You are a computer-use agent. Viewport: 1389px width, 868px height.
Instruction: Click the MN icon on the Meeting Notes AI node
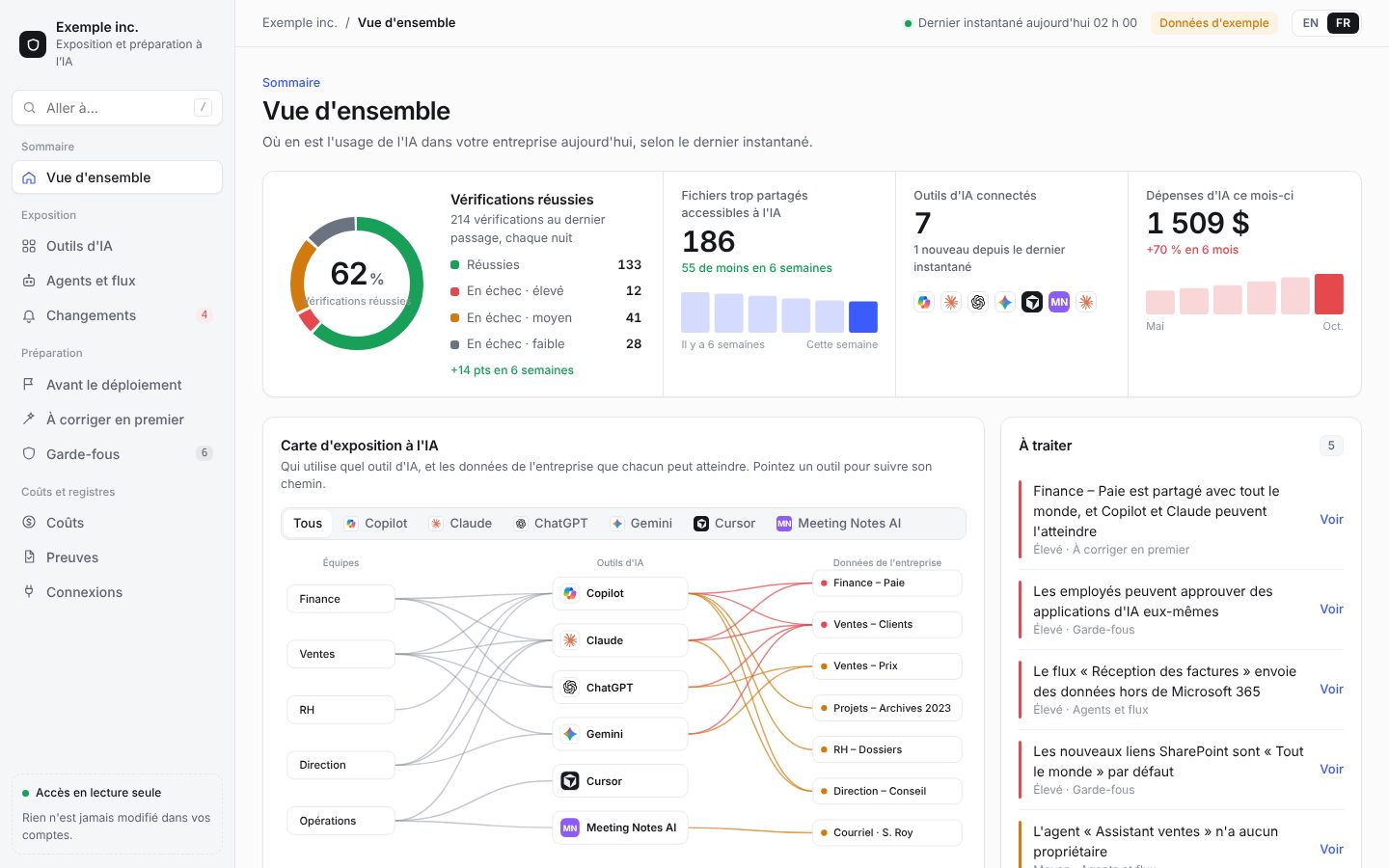pos(570,827)
